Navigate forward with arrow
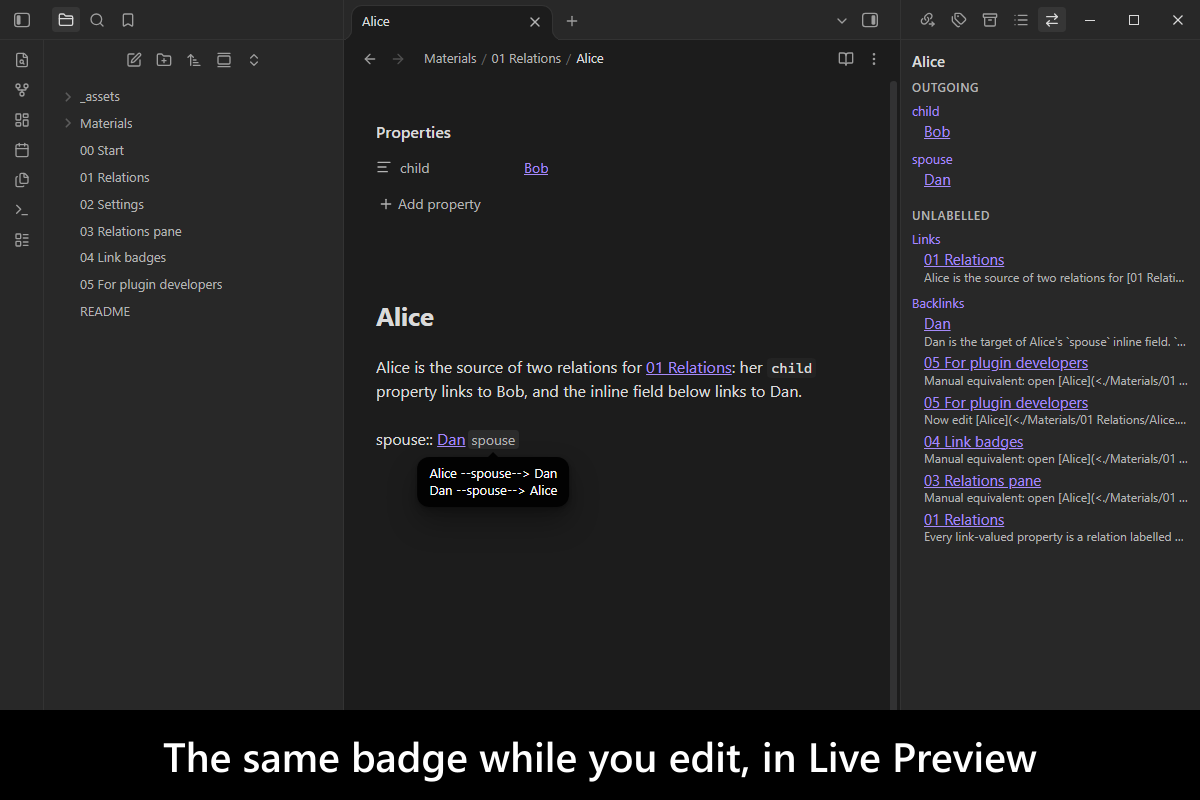This screenshot has width=1200, height=800. (399, 59)
